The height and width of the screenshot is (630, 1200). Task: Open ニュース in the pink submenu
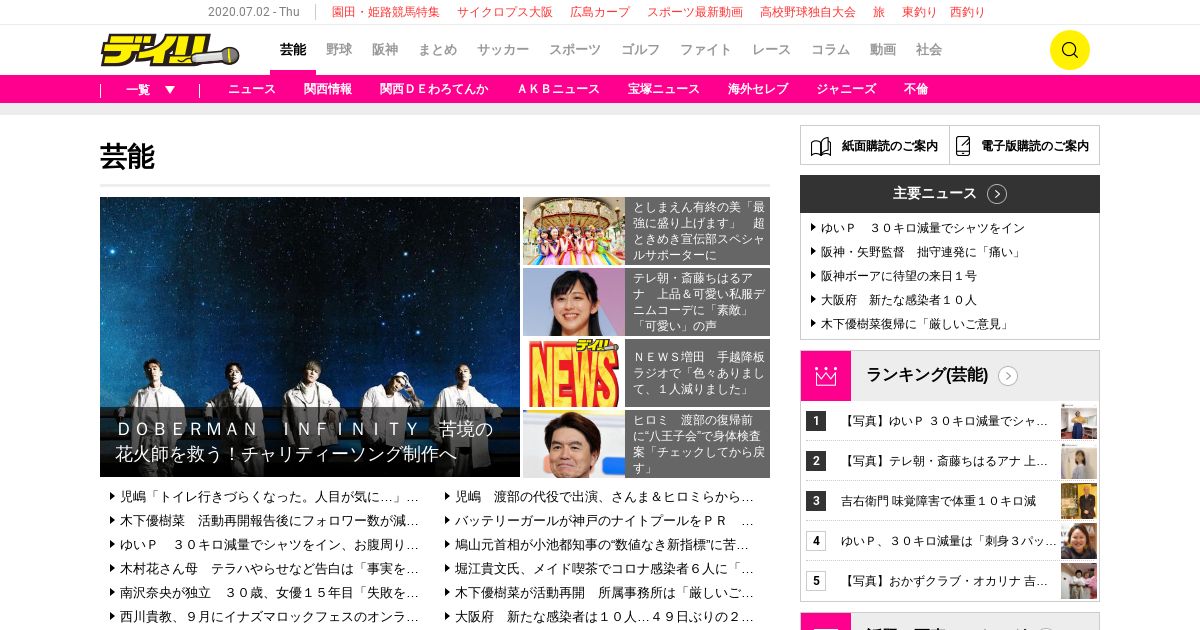tap(252, 89)
